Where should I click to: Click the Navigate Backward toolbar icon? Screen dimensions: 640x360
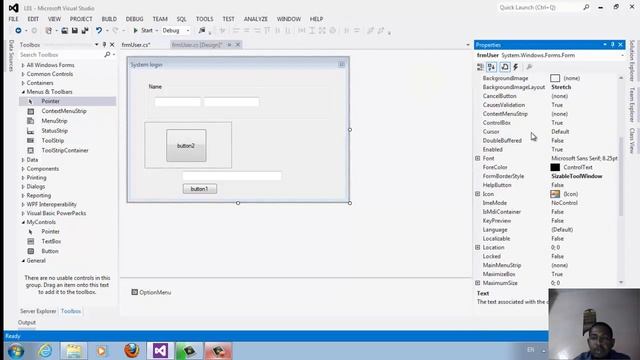18,31
